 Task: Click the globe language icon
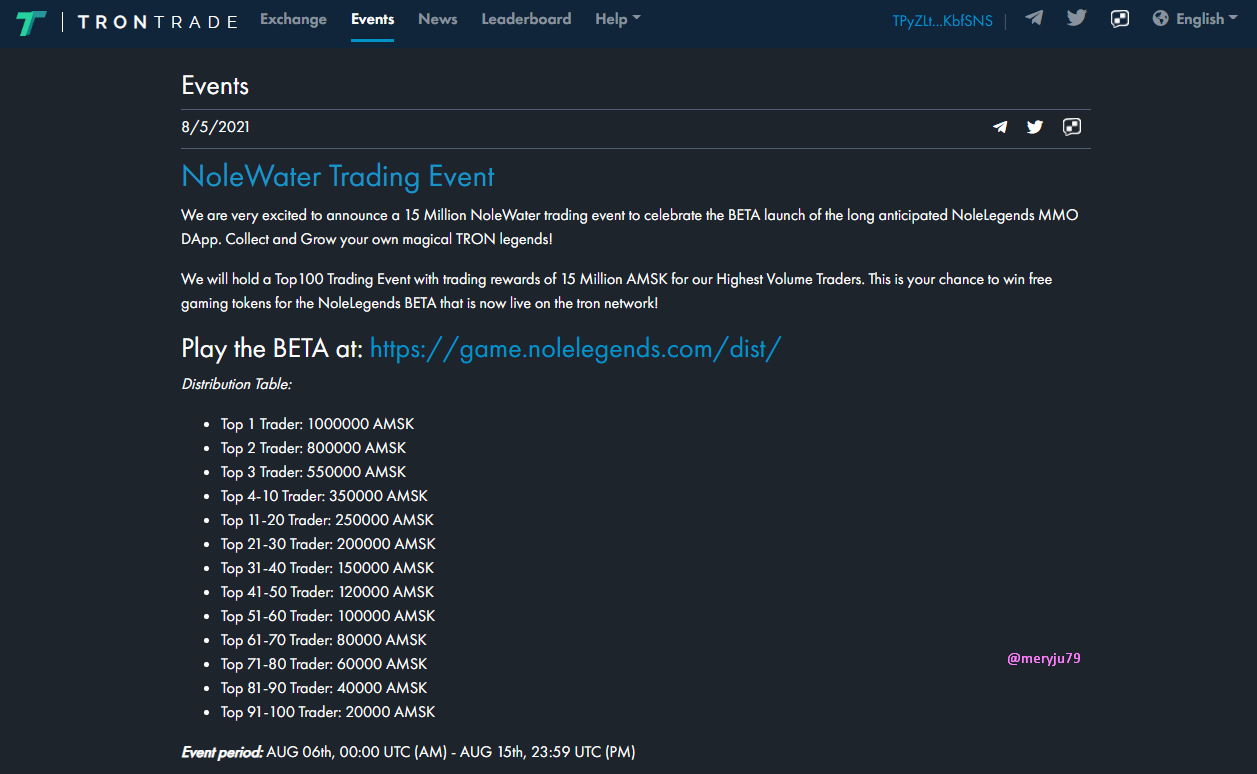pyautogui.click(x=1161, y=18)
